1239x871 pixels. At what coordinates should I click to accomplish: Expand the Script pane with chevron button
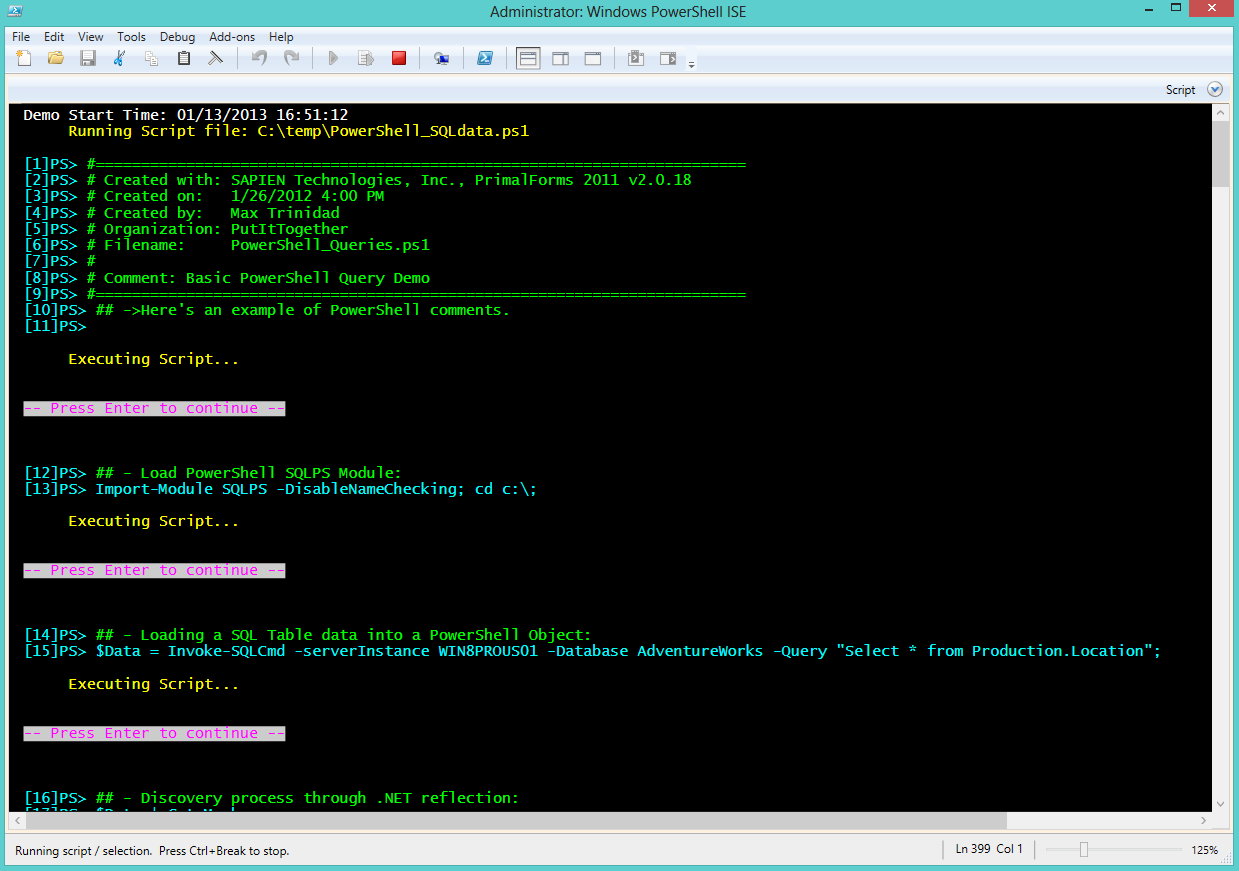[1215, 89]
